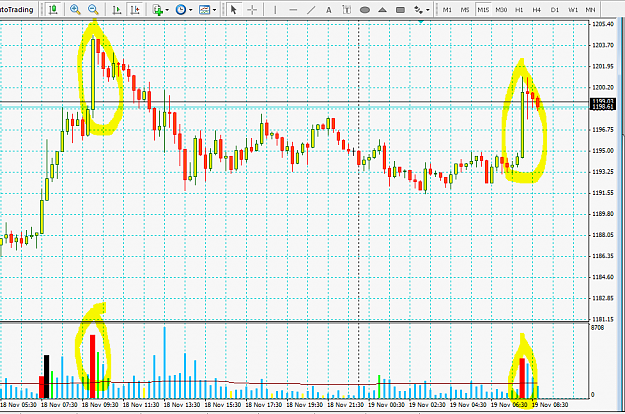625x414 pixels.
Task: Click price label 1201.95
Action: click(603, 67)
